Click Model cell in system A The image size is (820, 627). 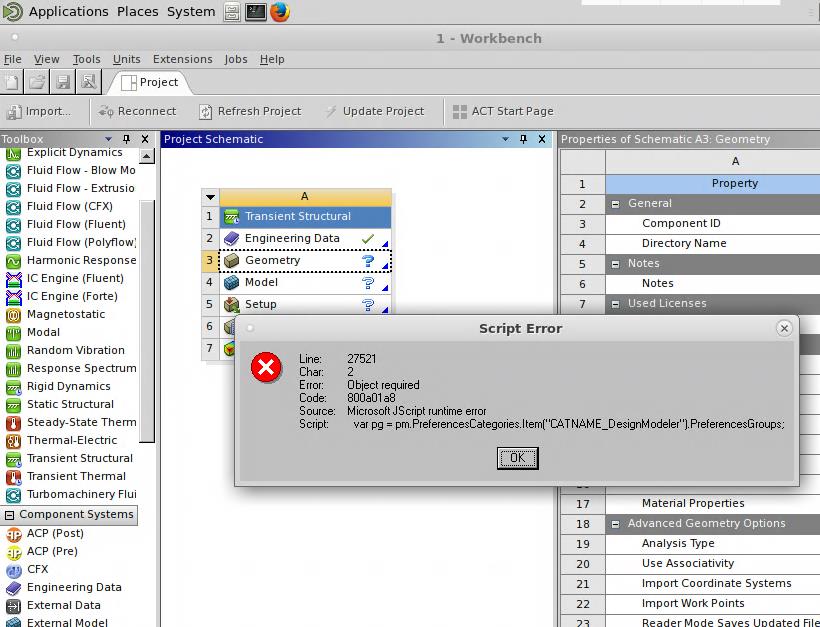[305, 282]
